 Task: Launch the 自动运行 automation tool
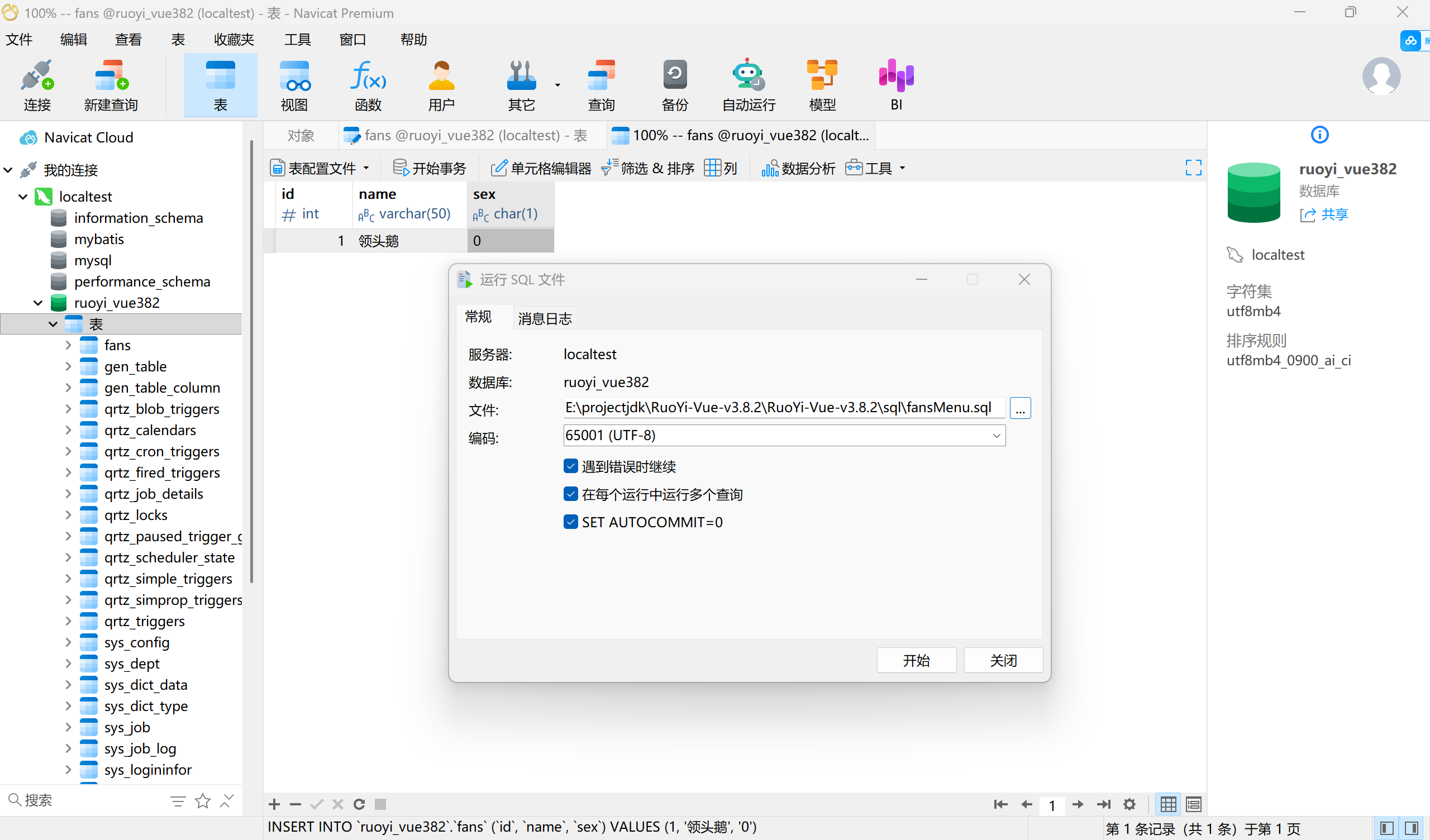tap(747, 84)
